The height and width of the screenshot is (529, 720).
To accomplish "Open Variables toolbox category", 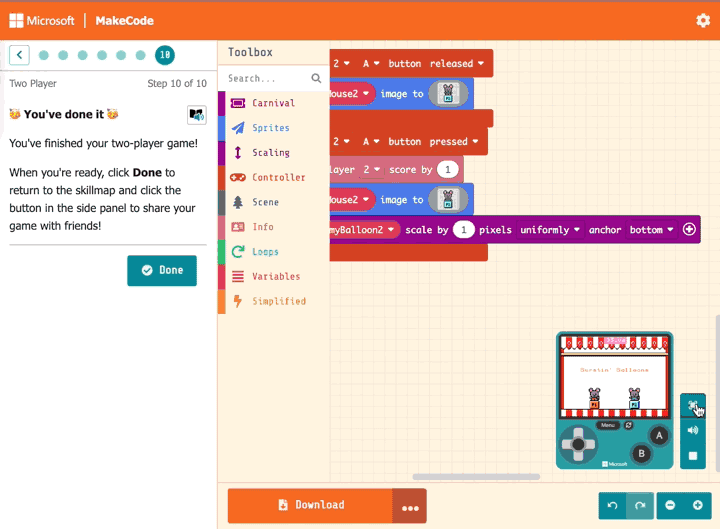I will point(274,276).
